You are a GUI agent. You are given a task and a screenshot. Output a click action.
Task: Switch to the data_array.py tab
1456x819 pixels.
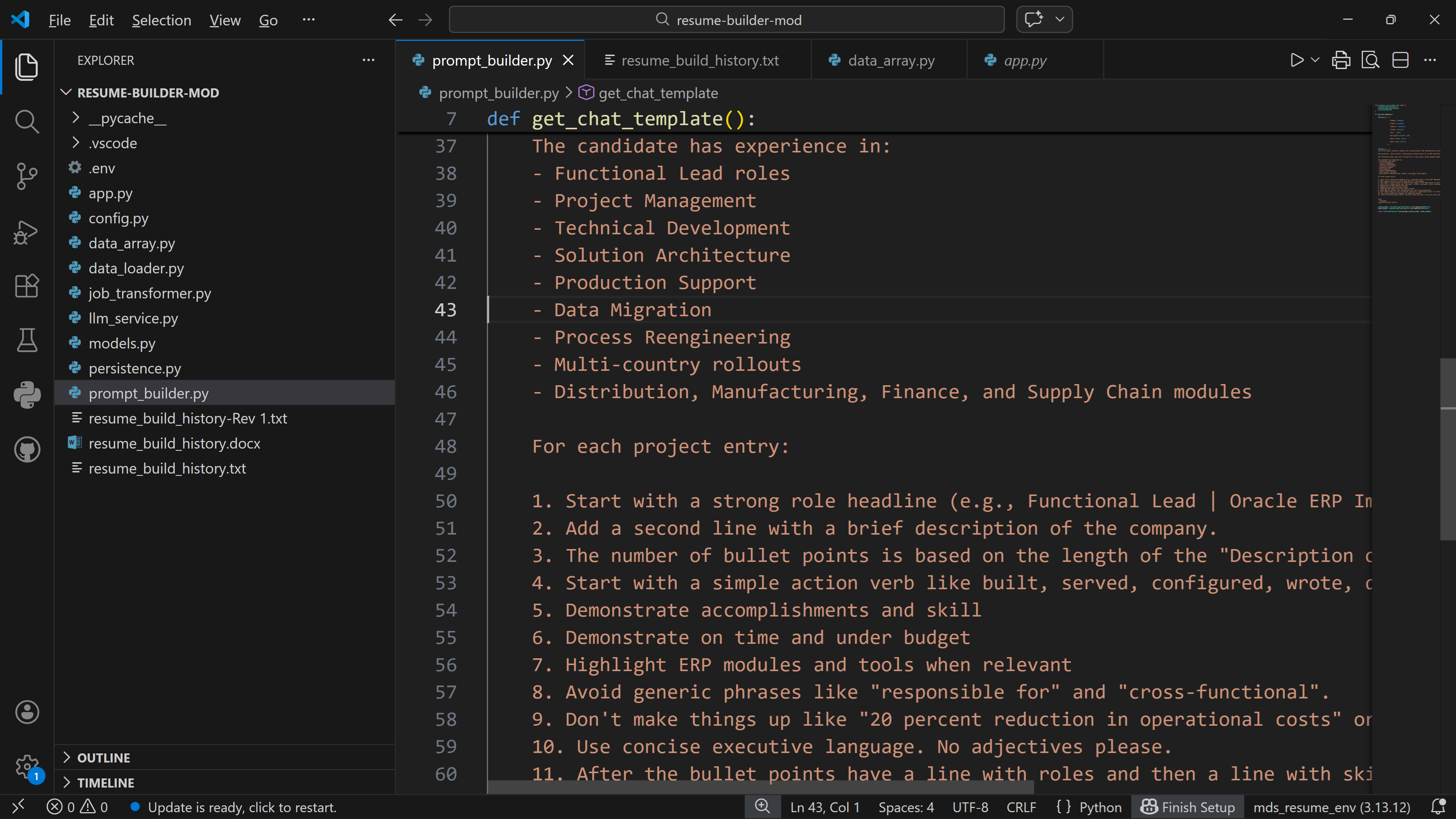tap(891, 61)
